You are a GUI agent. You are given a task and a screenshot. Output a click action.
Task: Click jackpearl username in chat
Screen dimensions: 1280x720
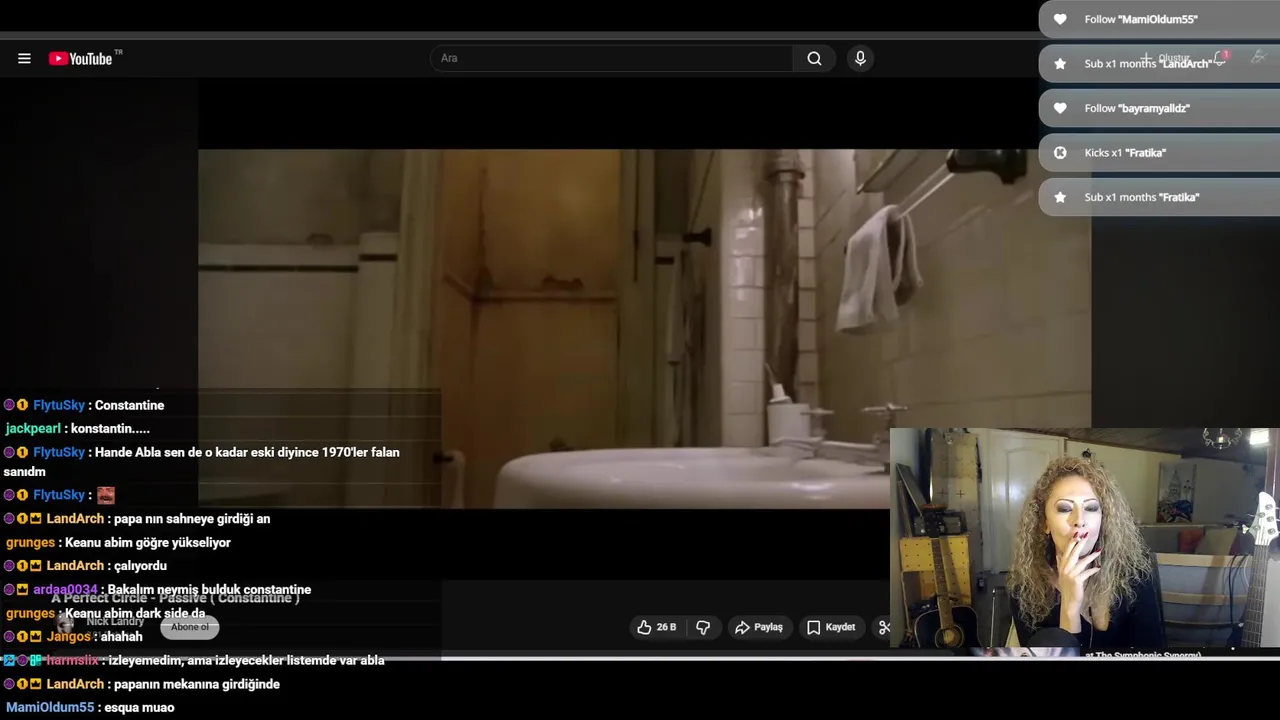tap(33, 429)
